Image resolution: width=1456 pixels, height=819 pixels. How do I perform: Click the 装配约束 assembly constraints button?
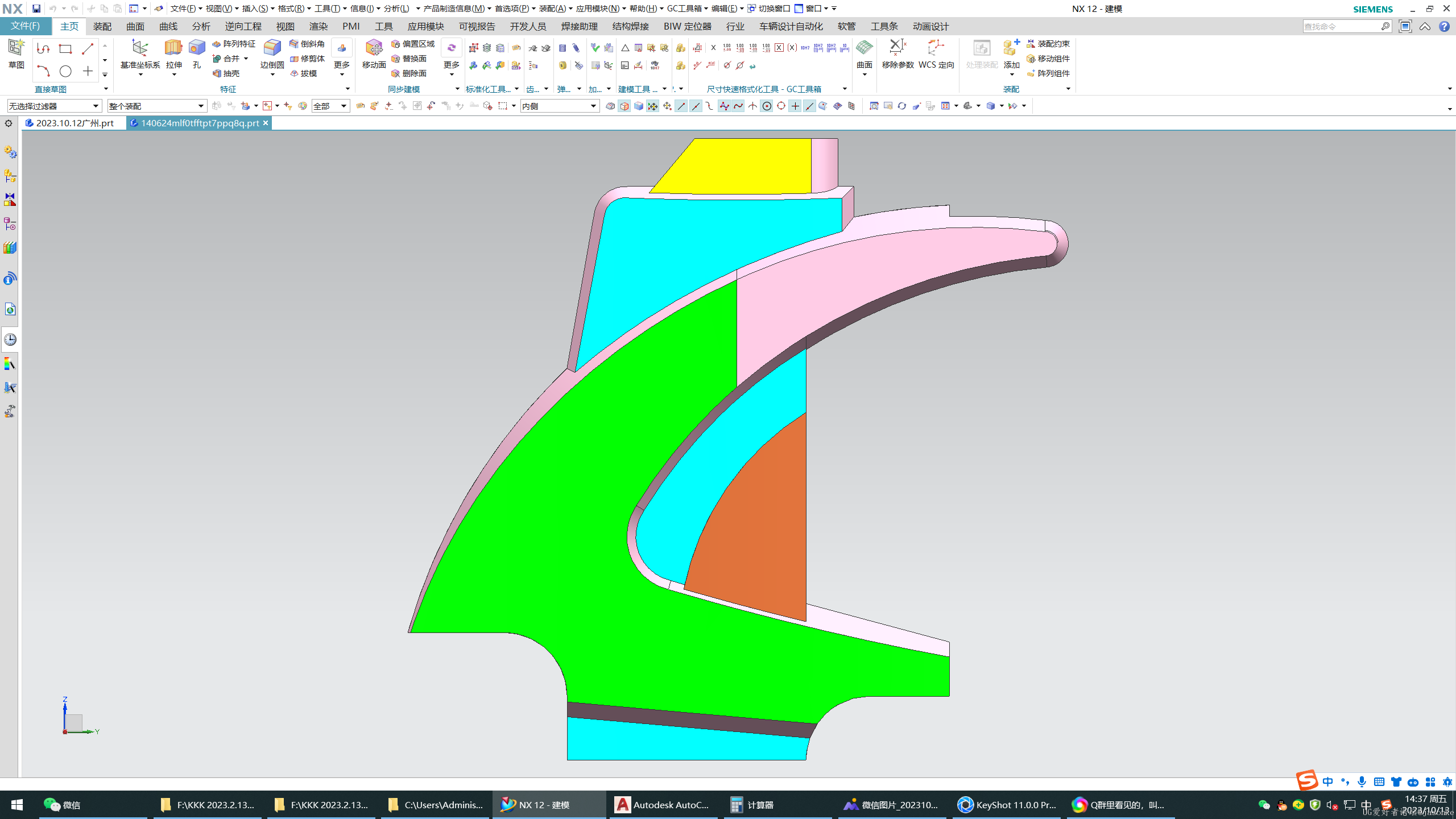tap(1048, 44)
